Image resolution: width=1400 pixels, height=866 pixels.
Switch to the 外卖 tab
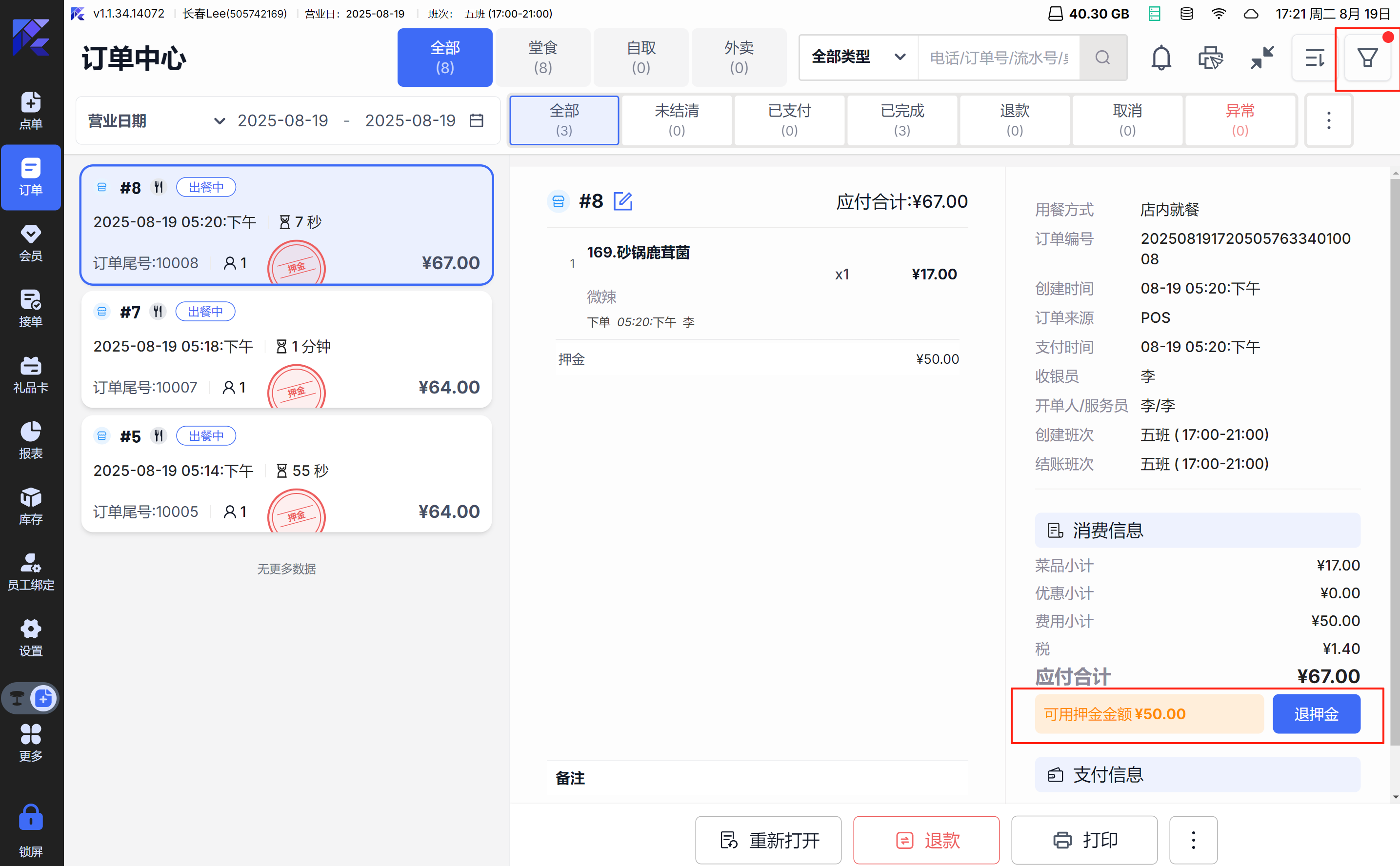click(739, 57)
